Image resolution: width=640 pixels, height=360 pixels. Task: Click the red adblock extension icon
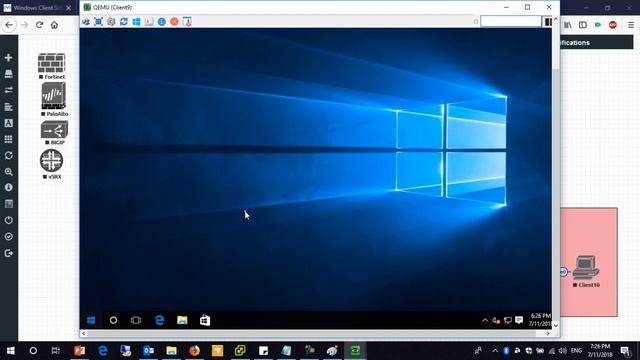coord(612,25)
